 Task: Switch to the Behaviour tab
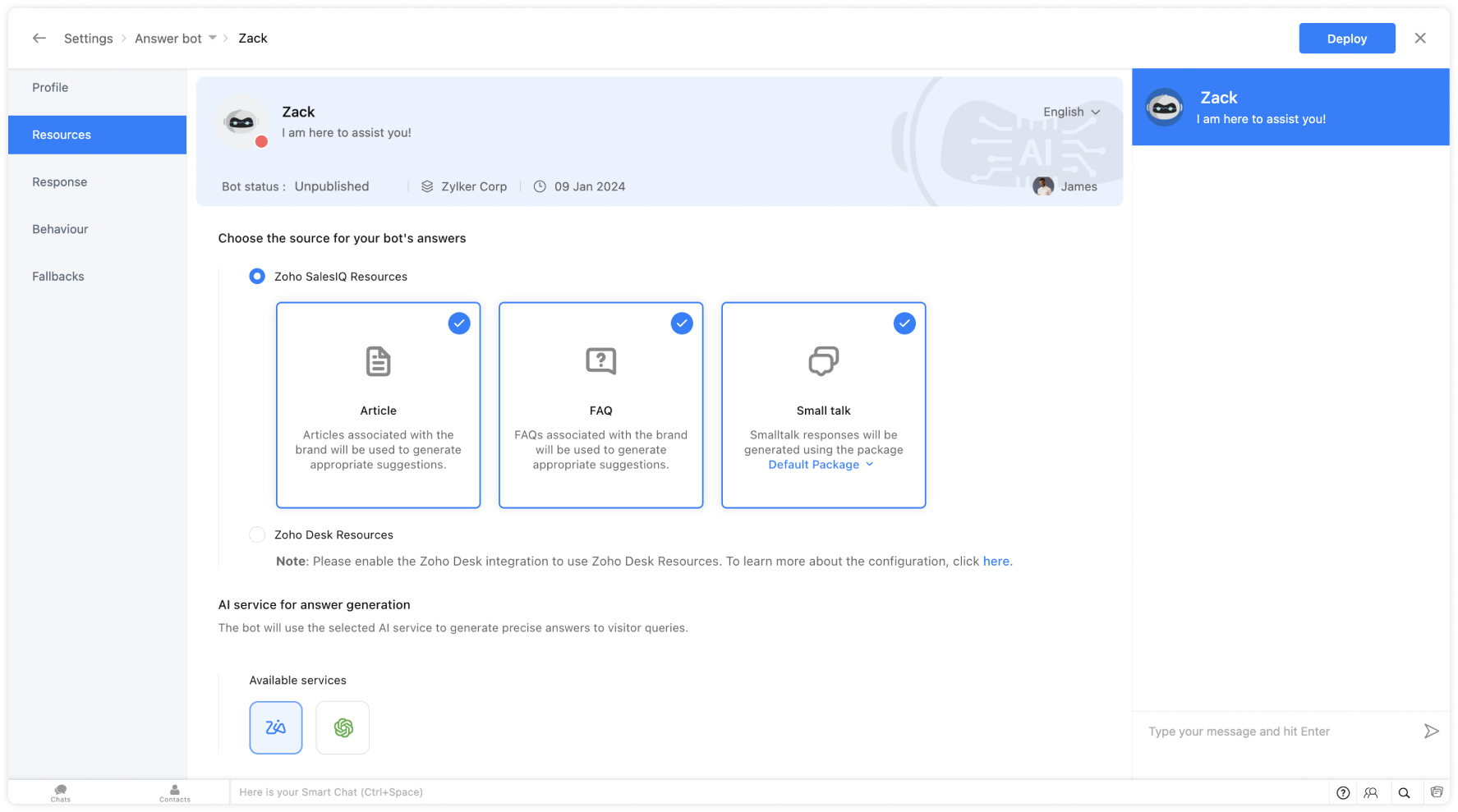pyautogui.click(x=97, y=229)
